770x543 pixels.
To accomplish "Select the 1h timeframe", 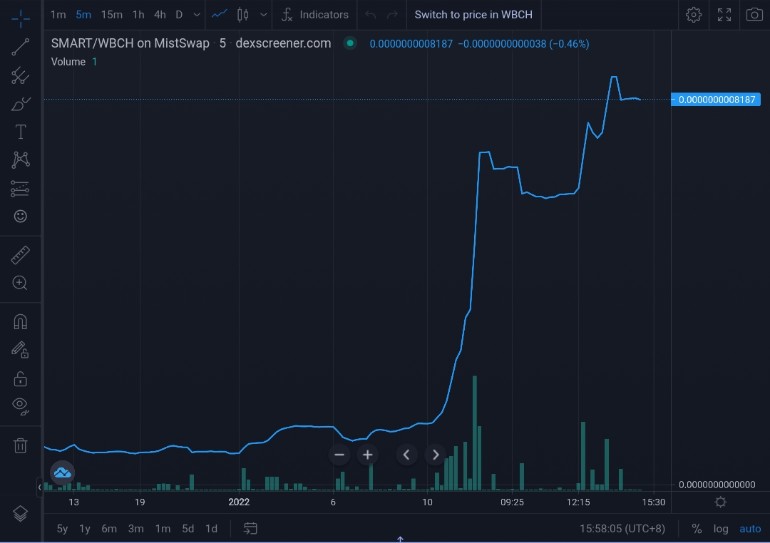I will [x=138, y=15].
